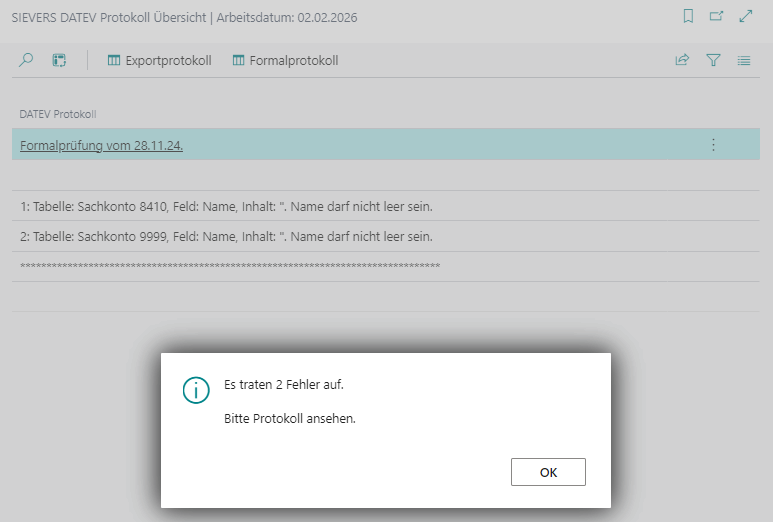Click the magnifier search icon
Screen dimensions: 773x522
pos(27,60)
